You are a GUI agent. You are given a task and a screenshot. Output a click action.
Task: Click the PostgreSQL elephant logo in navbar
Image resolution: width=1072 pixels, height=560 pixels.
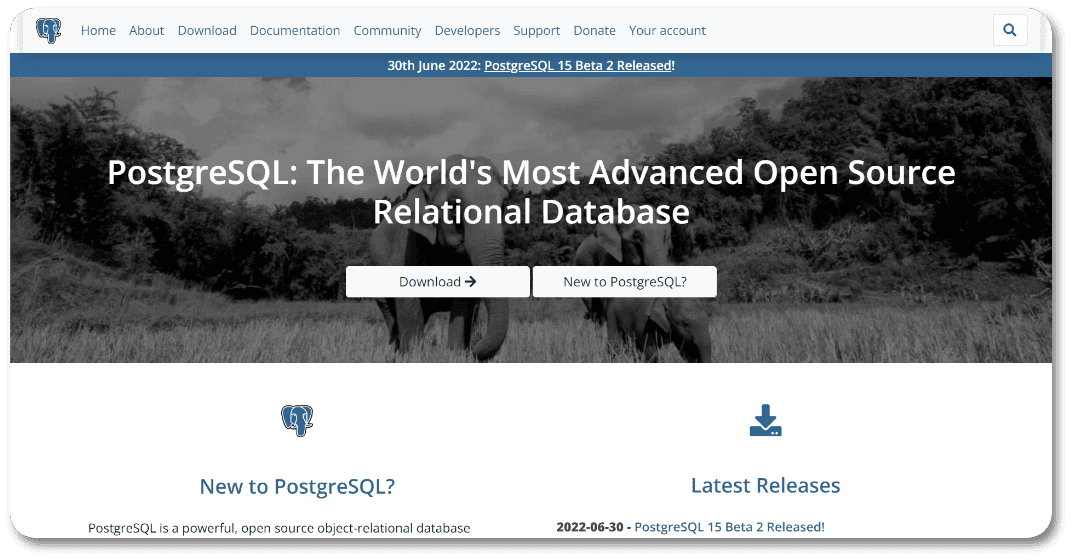coord(49,31)
